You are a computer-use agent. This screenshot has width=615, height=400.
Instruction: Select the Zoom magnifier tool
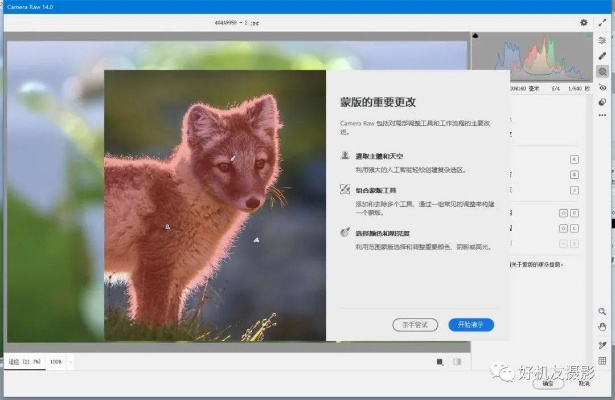(602, 312)
